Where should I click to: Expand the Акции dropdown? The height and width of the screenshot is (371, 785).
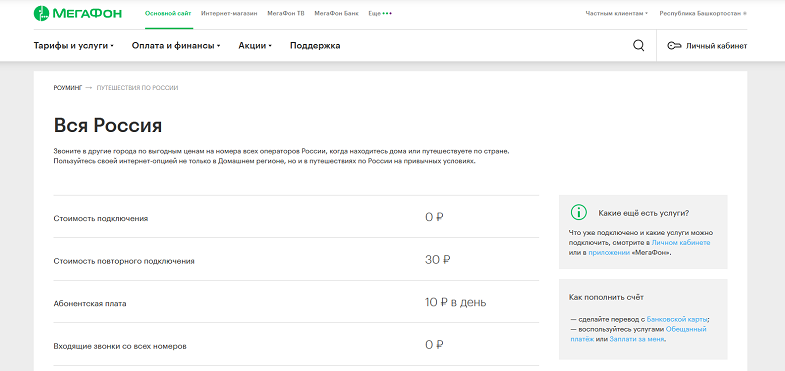click(255, 46)
